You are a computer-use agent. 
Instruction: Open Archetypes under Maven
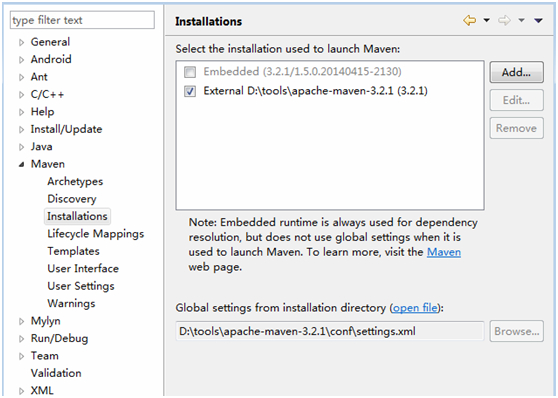click(x=75, y=181)
